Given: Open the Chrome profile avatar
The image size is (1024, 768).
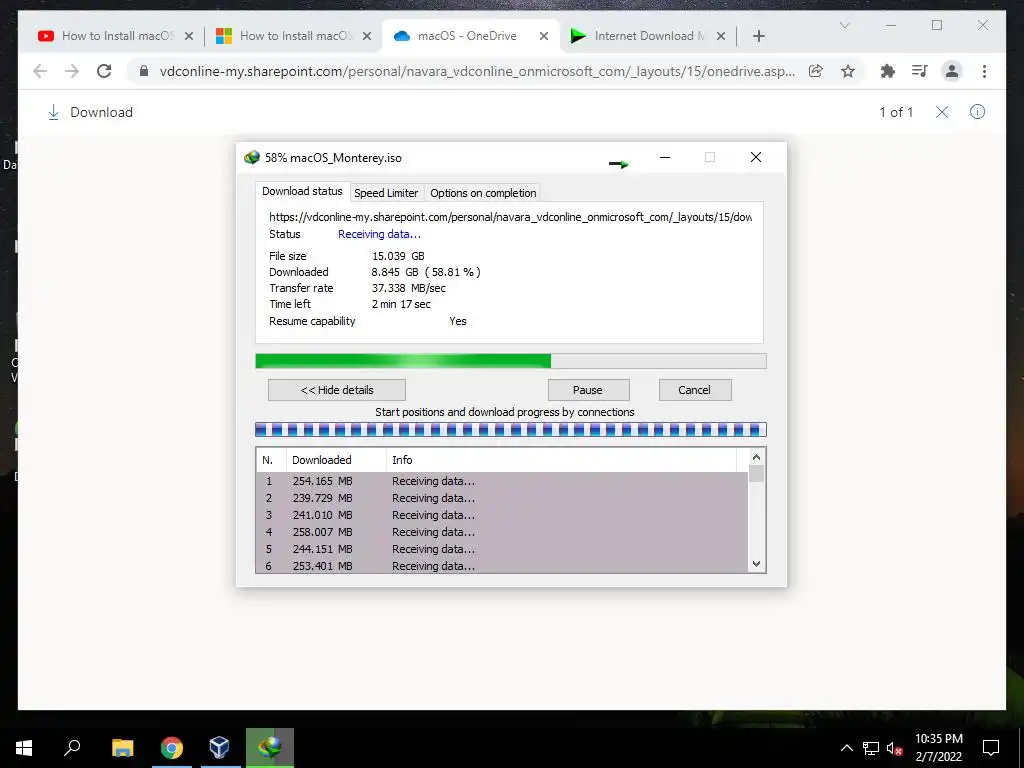Looking at the screenshot, I should pos(952,71).
